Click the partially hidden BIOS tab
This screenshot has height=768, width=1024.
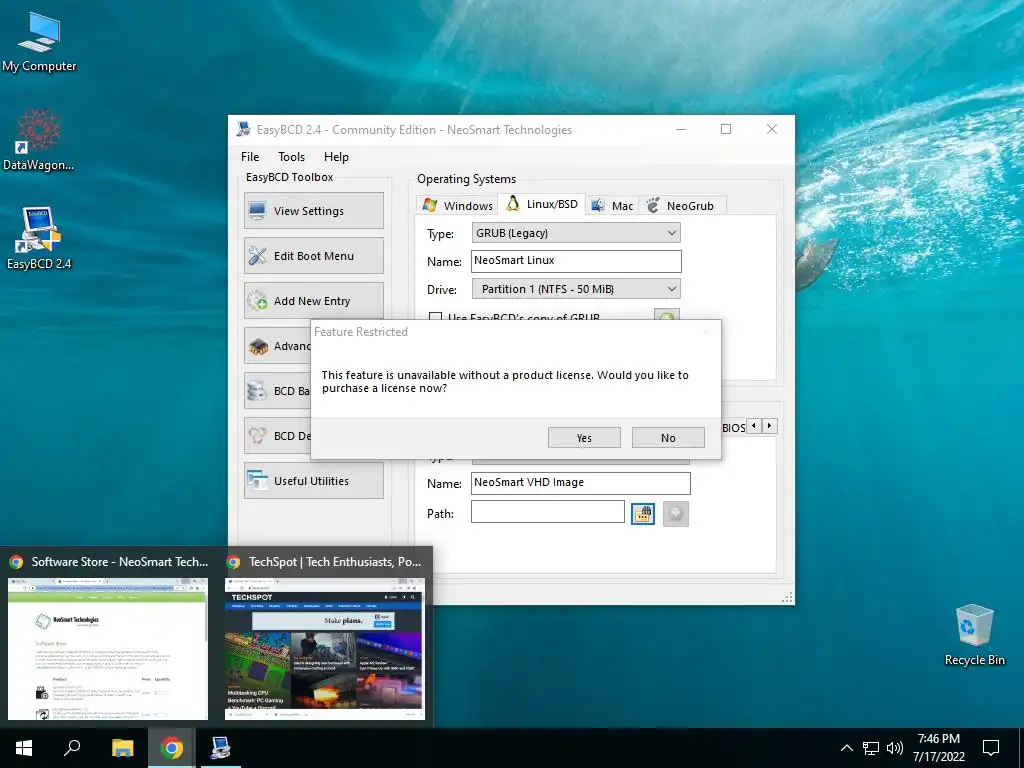tap(733, 427)
